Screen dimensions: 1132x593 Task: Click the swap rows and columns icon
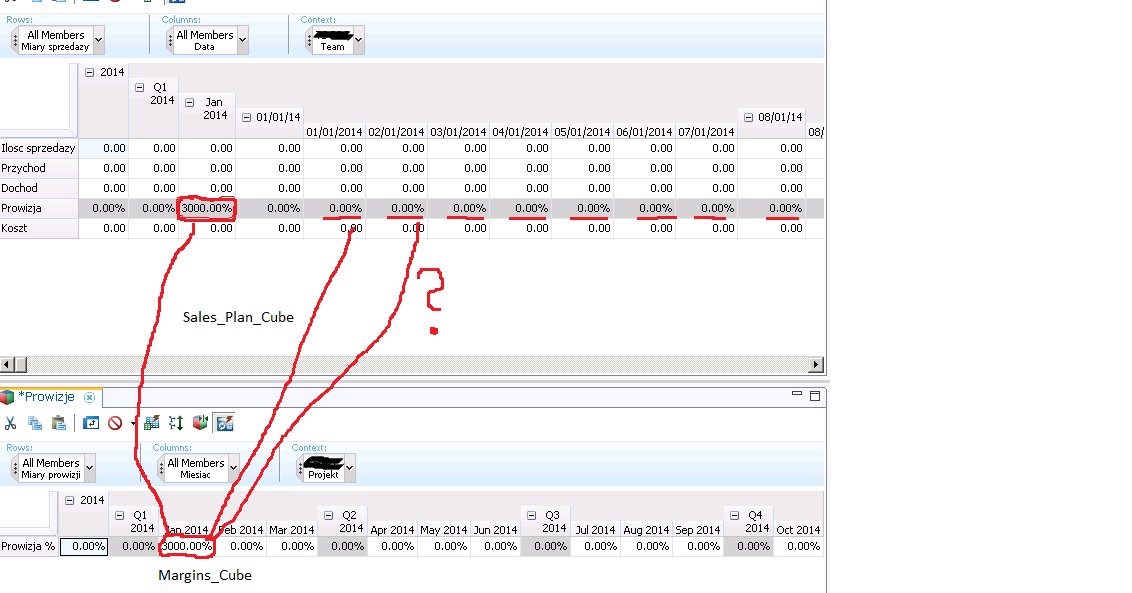(x=176, y=423)
